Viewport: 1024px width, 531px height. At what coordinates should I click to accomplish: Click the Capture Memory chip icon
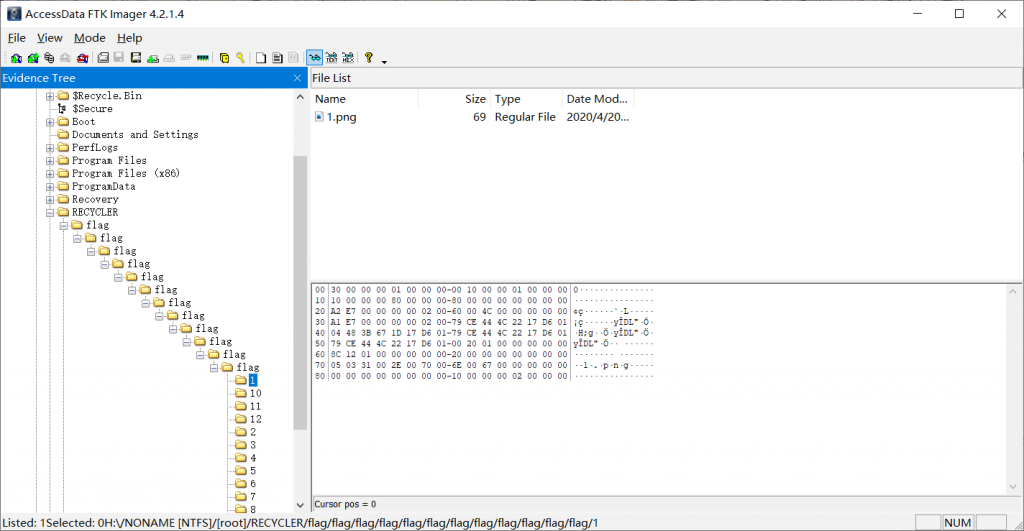tap(202, 58)
